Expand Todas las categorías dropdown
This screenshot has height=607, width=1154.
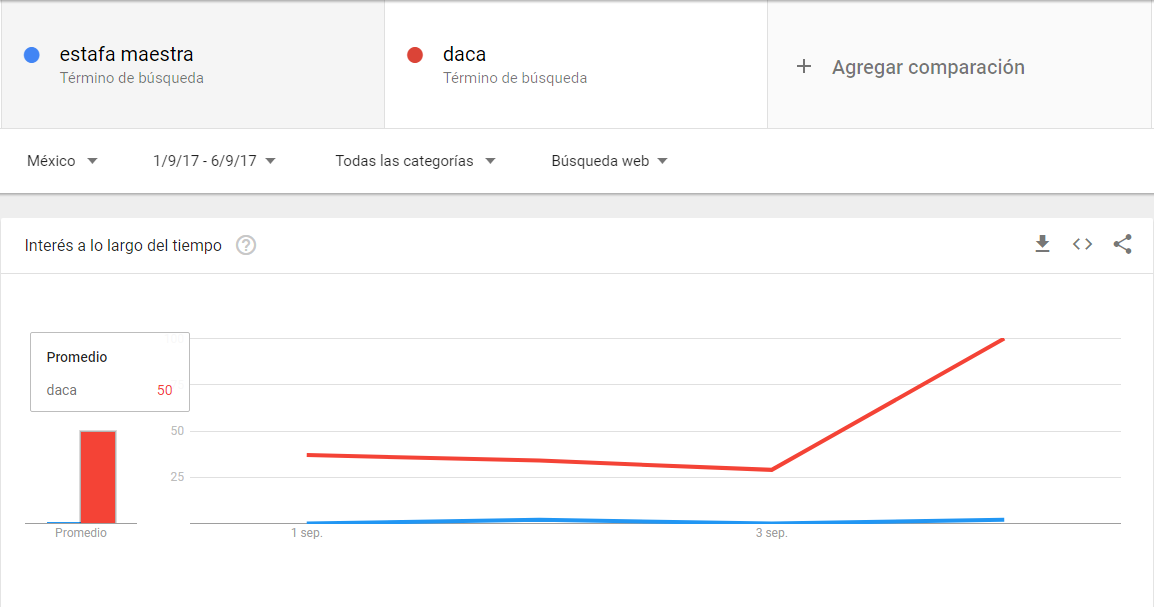(x=415, y=161)
